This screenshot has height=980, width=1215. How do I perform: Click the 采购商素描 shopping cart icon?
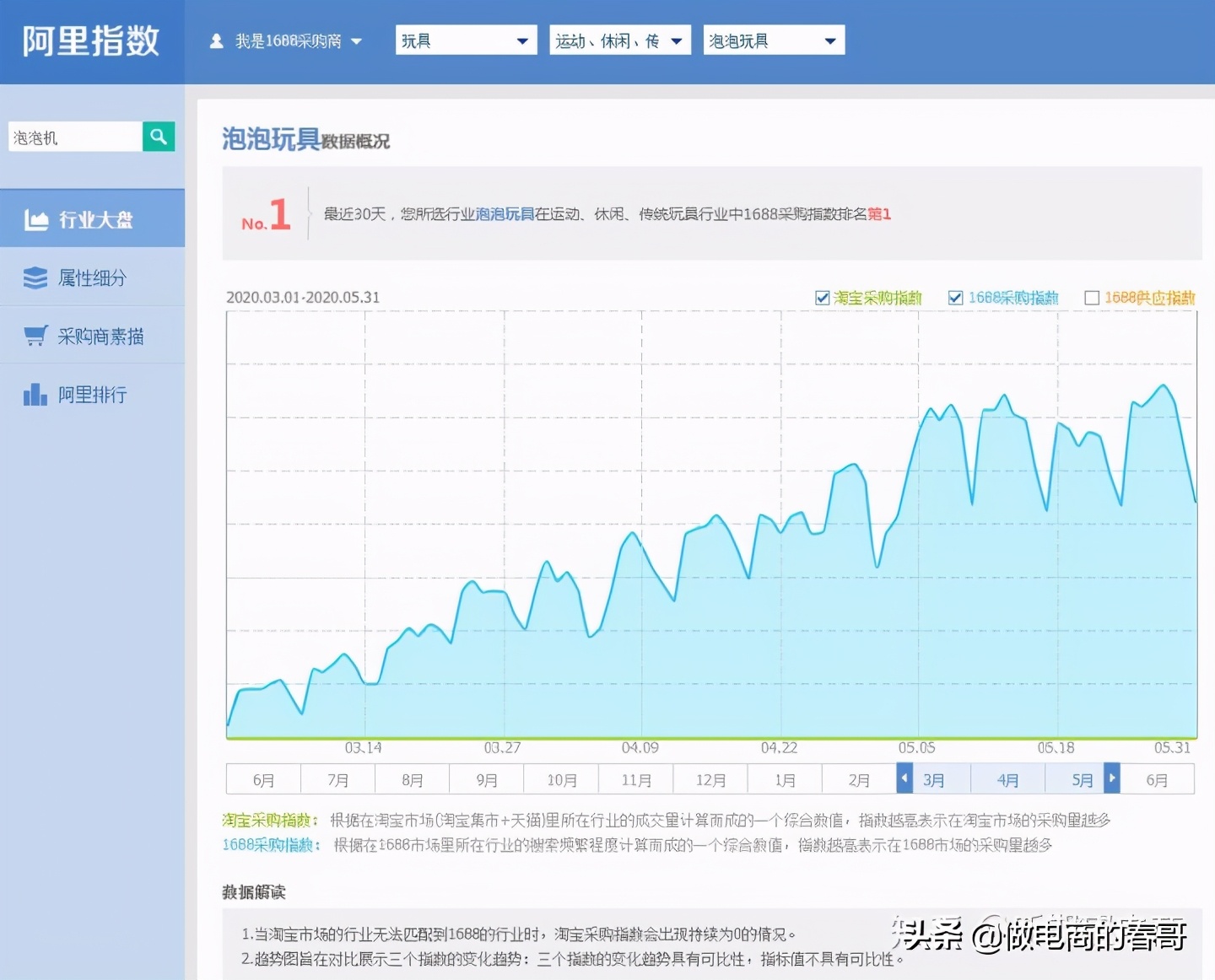click(x=35, y=337)
